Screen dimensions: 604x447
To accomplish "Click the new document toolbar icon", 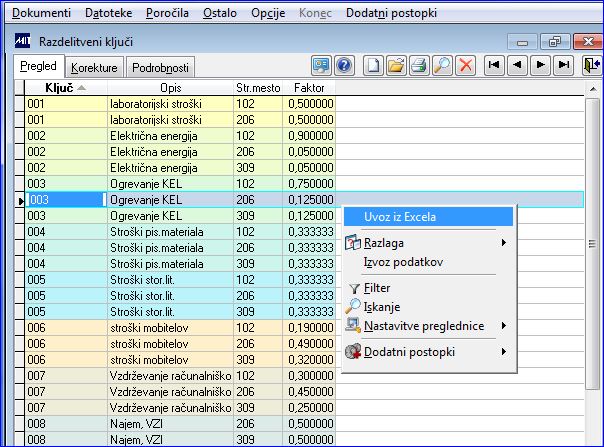I will pos(373,65).
